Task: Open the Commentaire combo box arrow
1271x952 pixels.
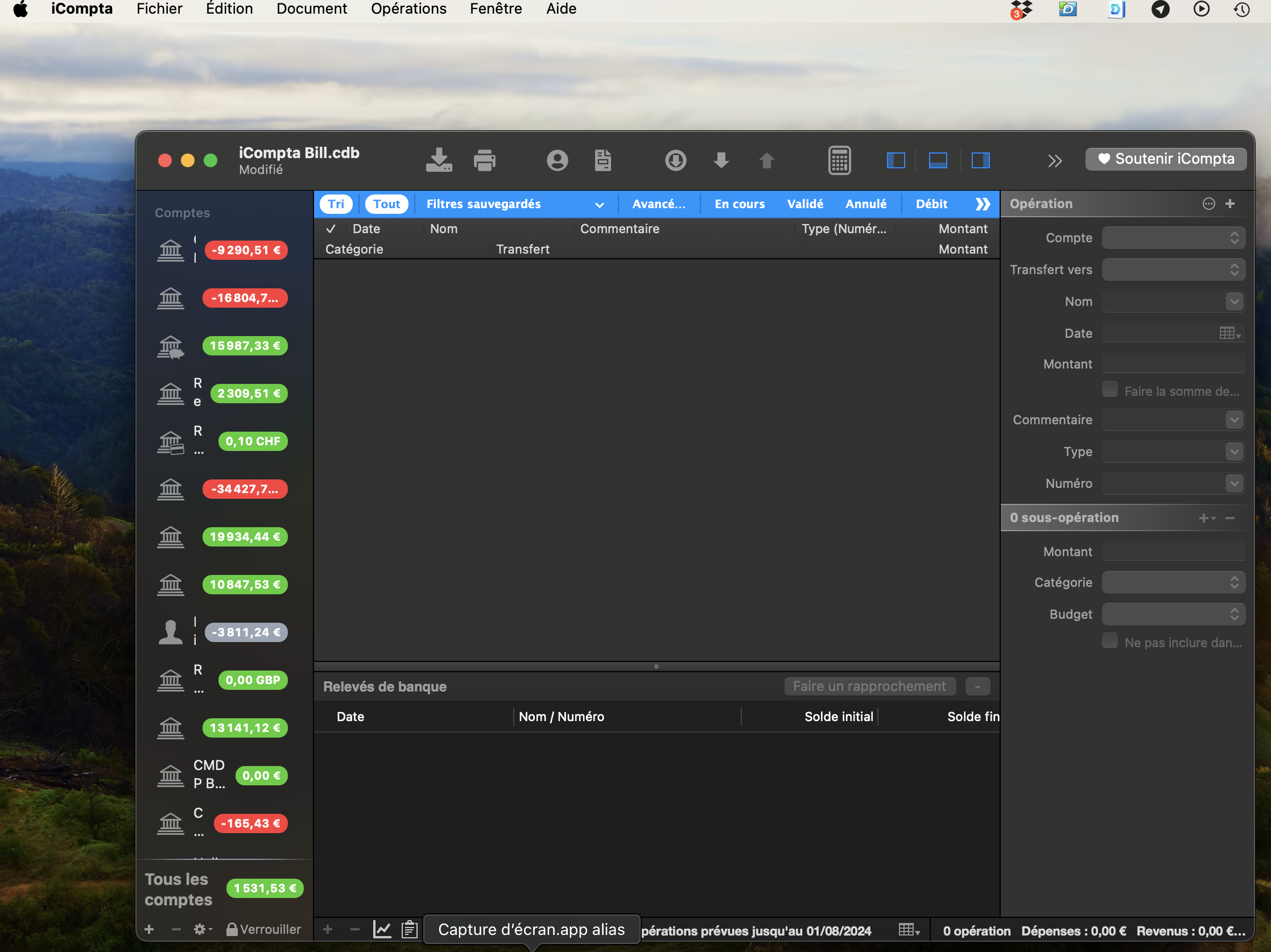Action: 1234,420
